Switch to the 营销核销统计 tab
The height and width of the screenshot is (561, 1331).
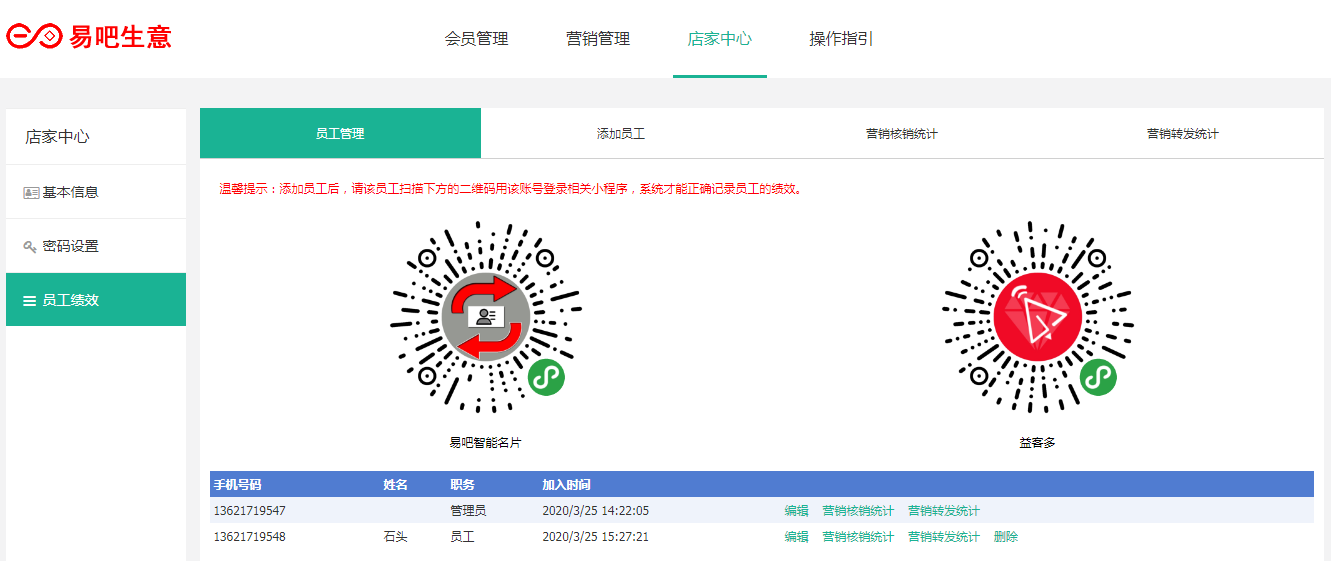tap(902, 133)
